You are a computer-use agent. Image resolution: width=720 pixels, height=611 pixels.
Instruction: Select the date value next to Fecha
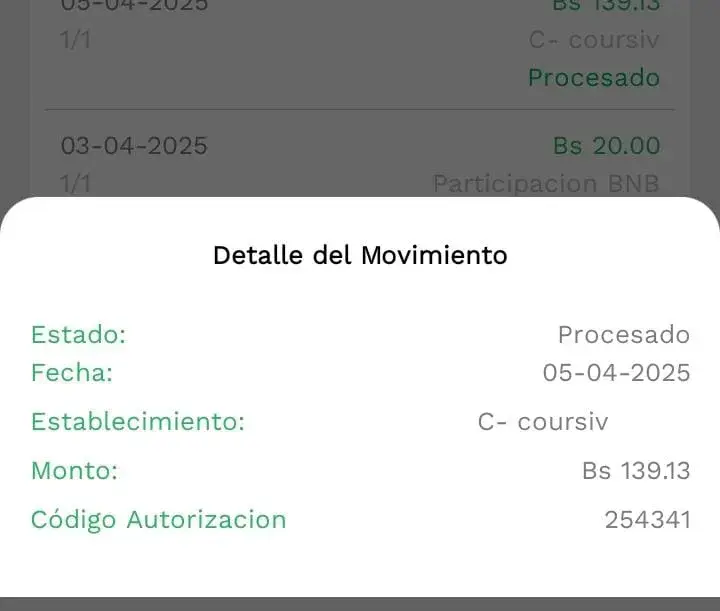tap(616, 373)
